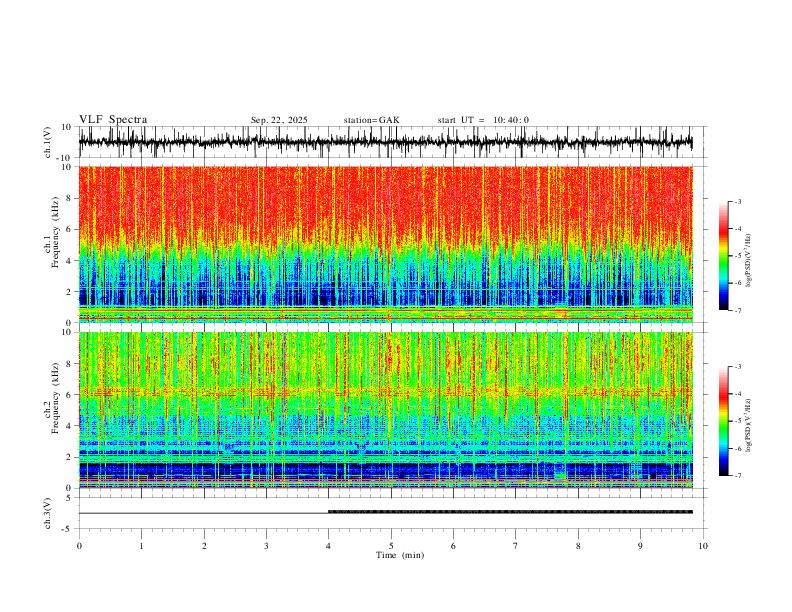Click the "6" kHz tick on ch.2 frequency axis
Viewport: 792px width, 612px height.
pos(70,394)
